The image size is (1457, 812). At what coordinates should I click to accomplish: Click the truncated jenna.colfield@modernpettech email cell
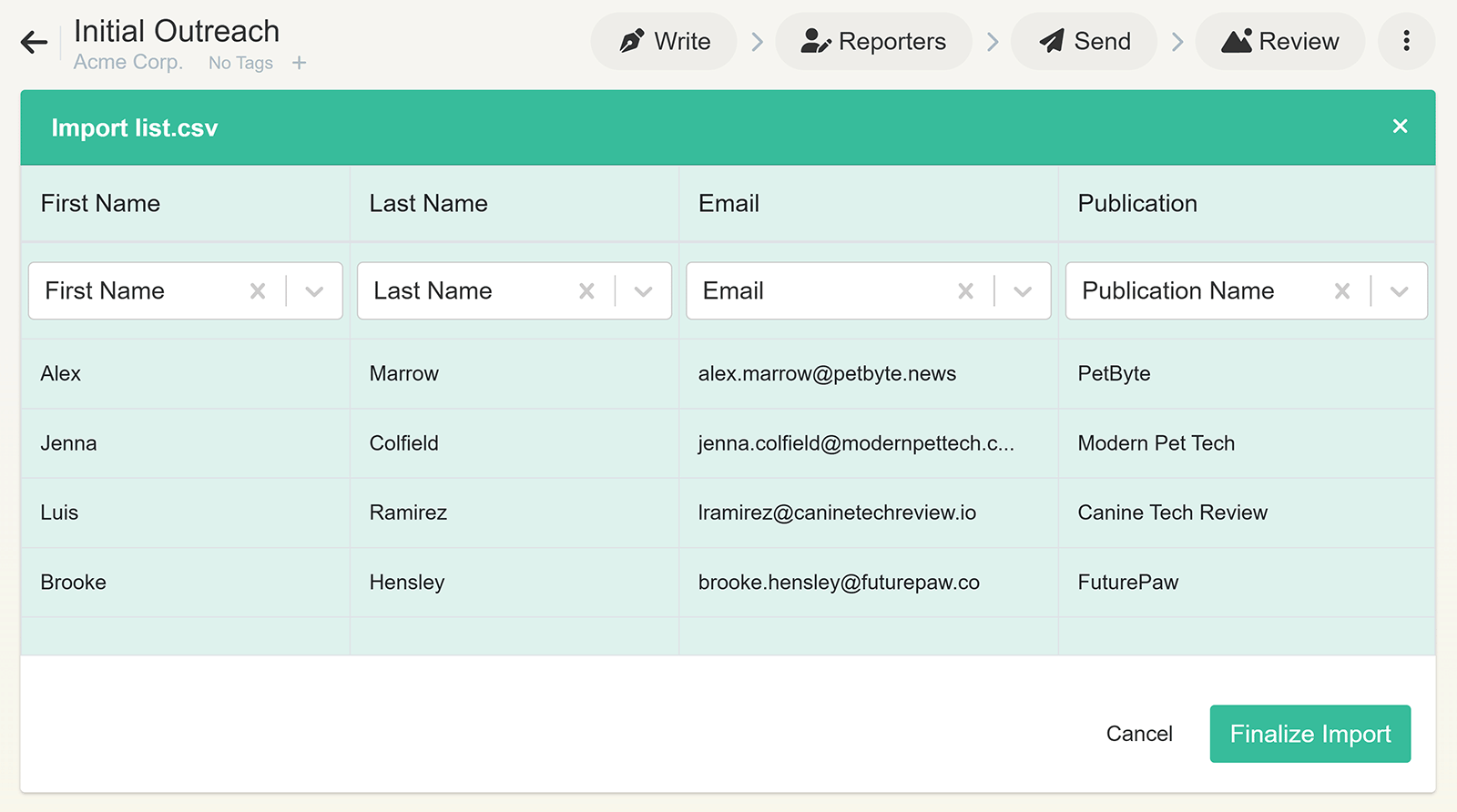(x=869, y=443)
